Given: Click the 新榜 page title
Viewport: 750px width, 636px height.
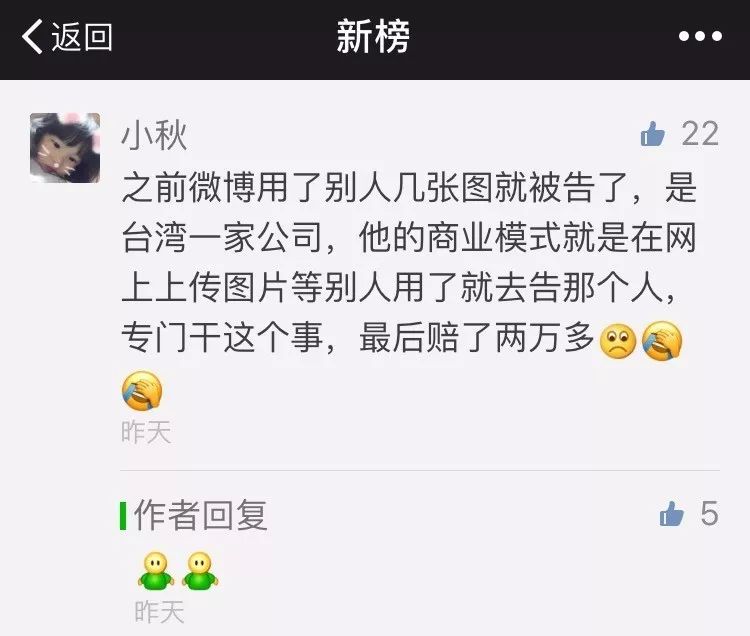Looking at the screenshot, I should (373, 36).
